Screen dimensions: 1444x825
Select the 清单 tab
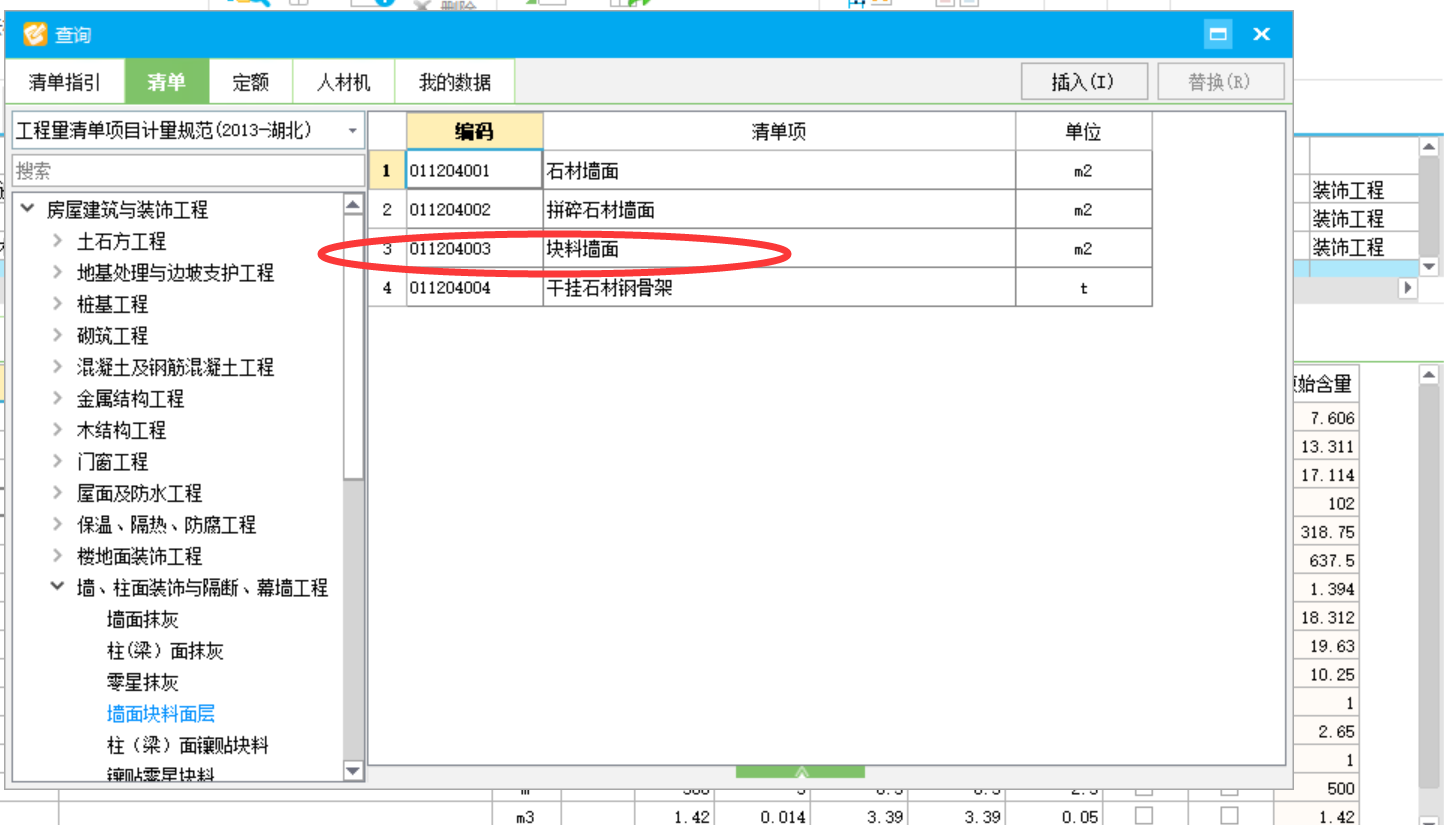167,82
